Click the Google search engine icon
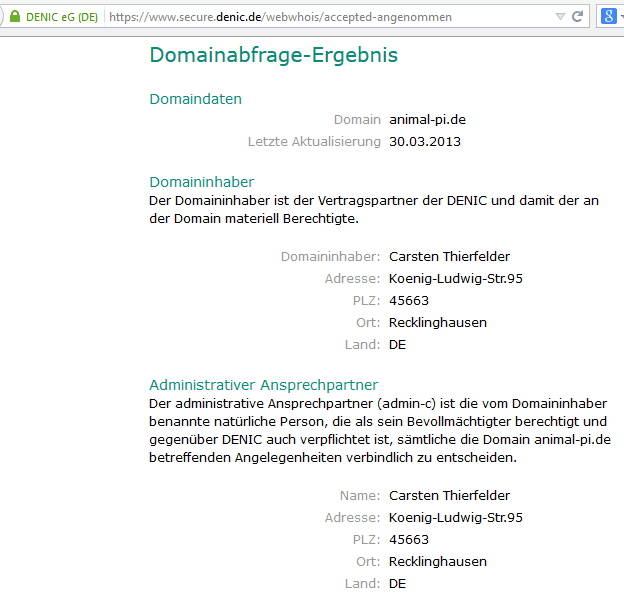This screenshot has height=610, width=624. point(608,16)
